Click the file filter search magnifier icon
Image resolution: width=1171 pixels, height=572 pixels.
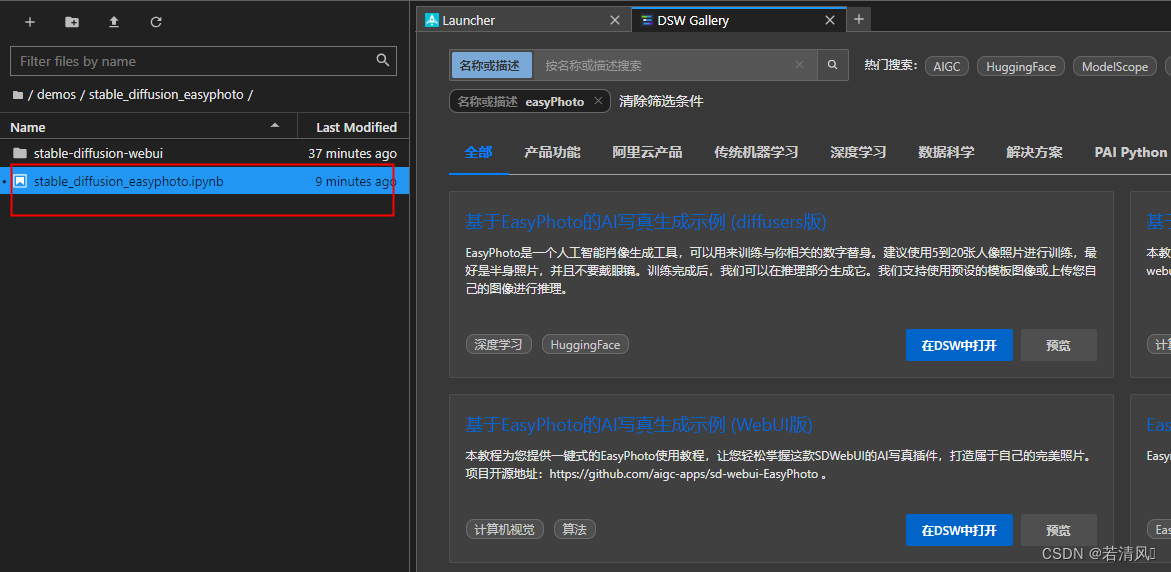[382, 60]
